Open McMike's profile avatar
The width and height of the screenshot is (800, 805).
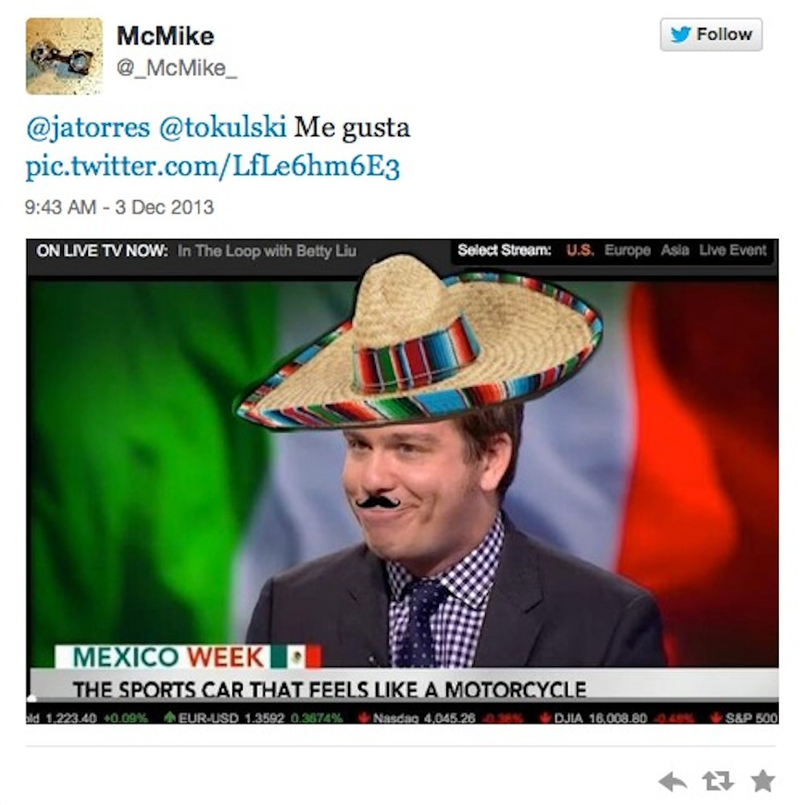pos(64,56)
